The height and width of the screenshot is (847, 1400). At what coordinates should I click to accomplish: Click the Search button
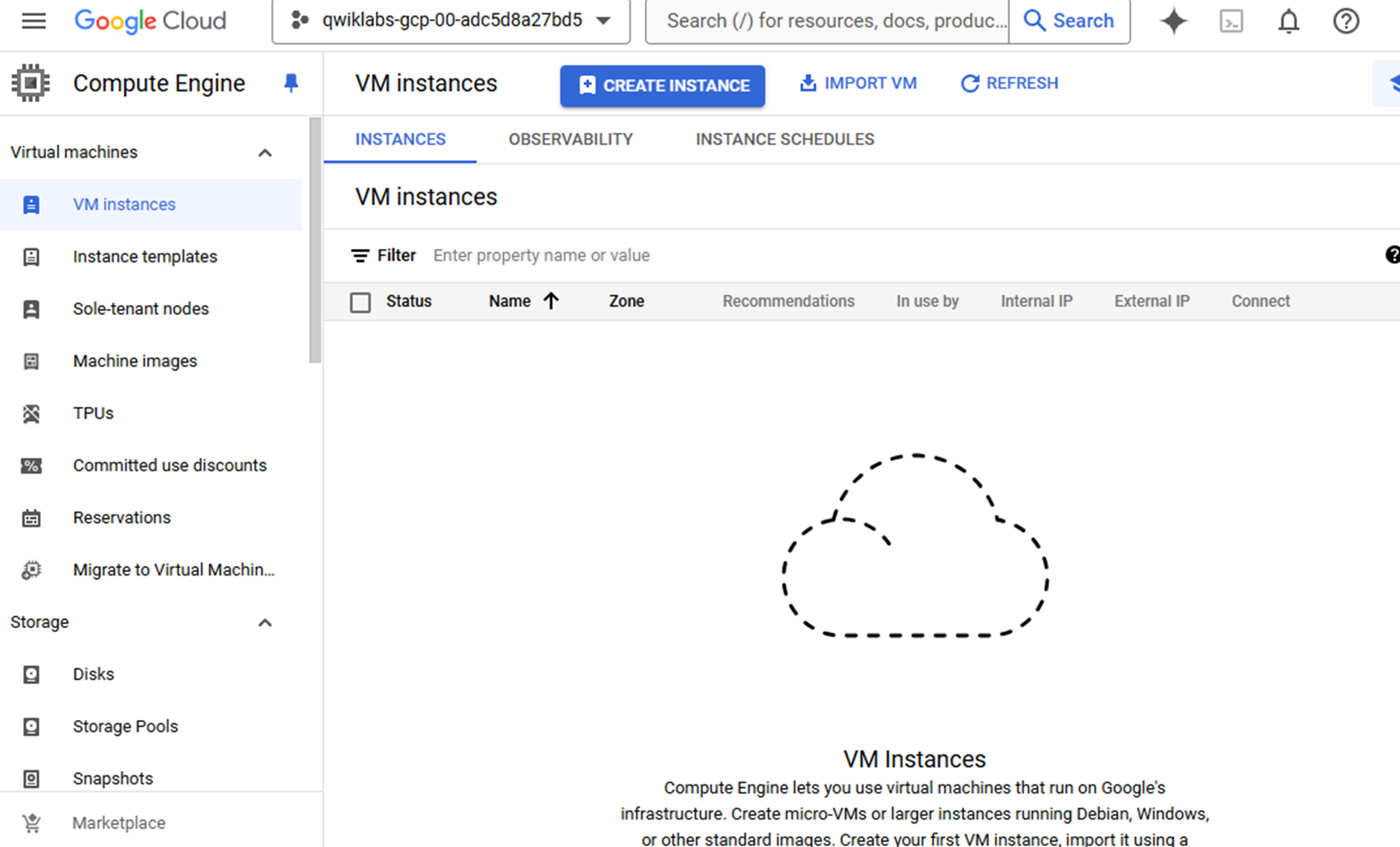tap(1069, 21)
